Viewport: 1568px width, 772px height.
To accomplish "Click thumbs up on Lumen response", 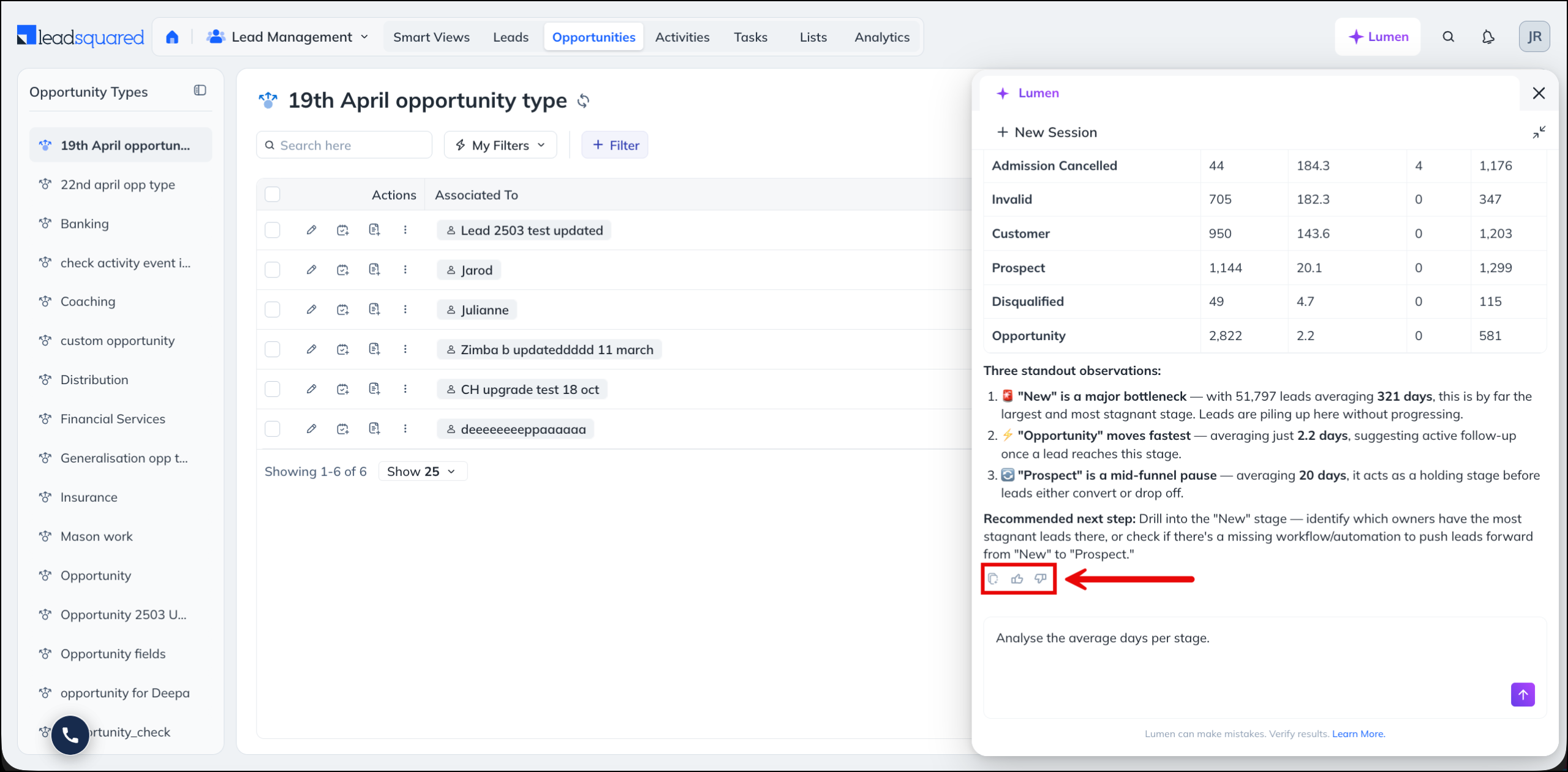I will coord(1017,578).
